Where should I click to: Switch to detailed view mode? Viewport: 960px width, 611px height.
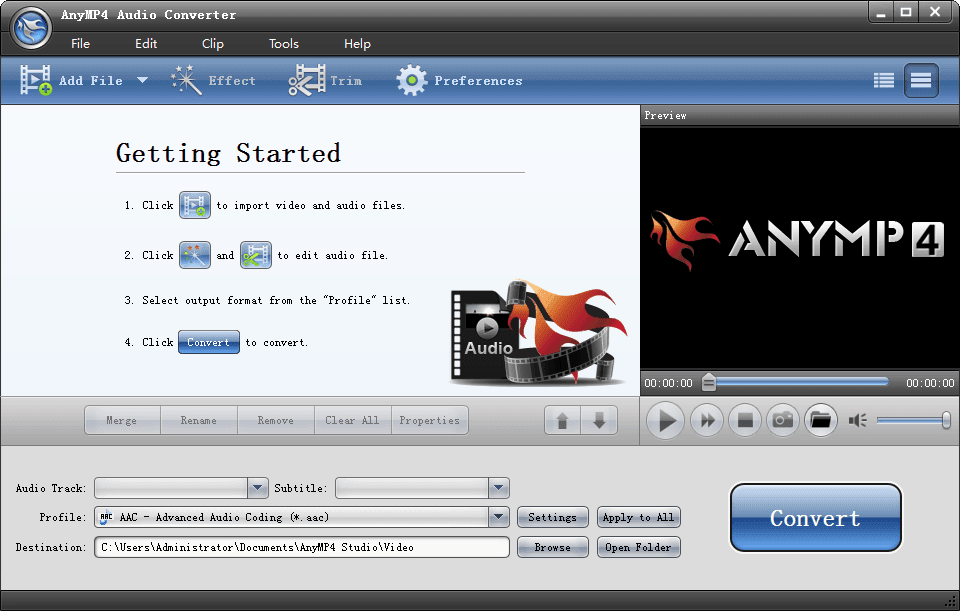pyautogui.click(x=920, y=80)
